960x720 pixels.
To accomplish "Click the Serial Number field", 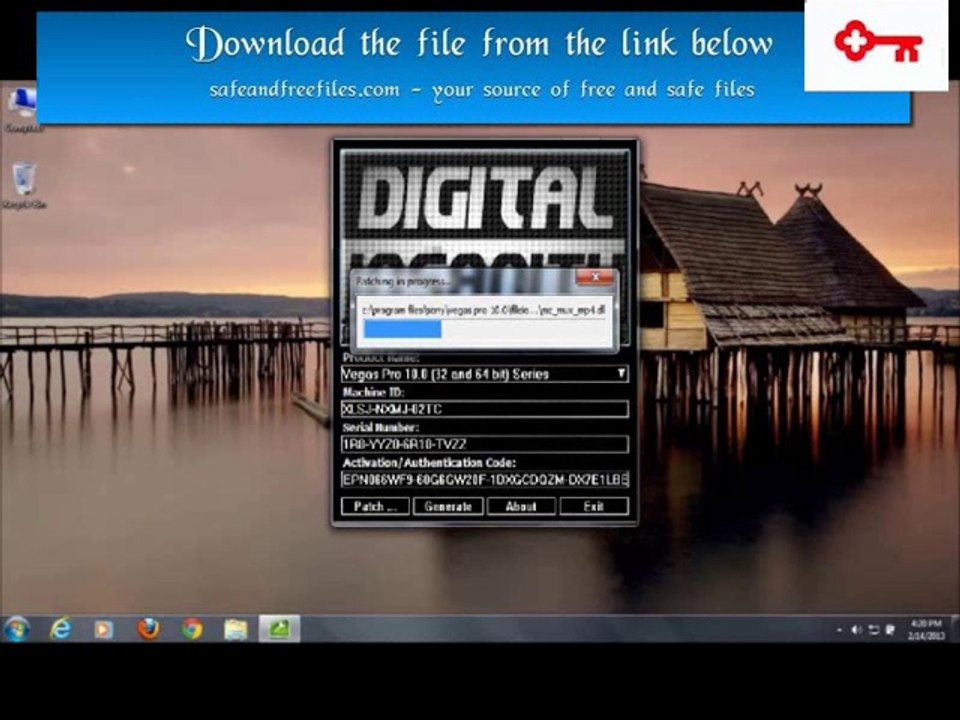I will pyautogui.click(x=484, y=444).
